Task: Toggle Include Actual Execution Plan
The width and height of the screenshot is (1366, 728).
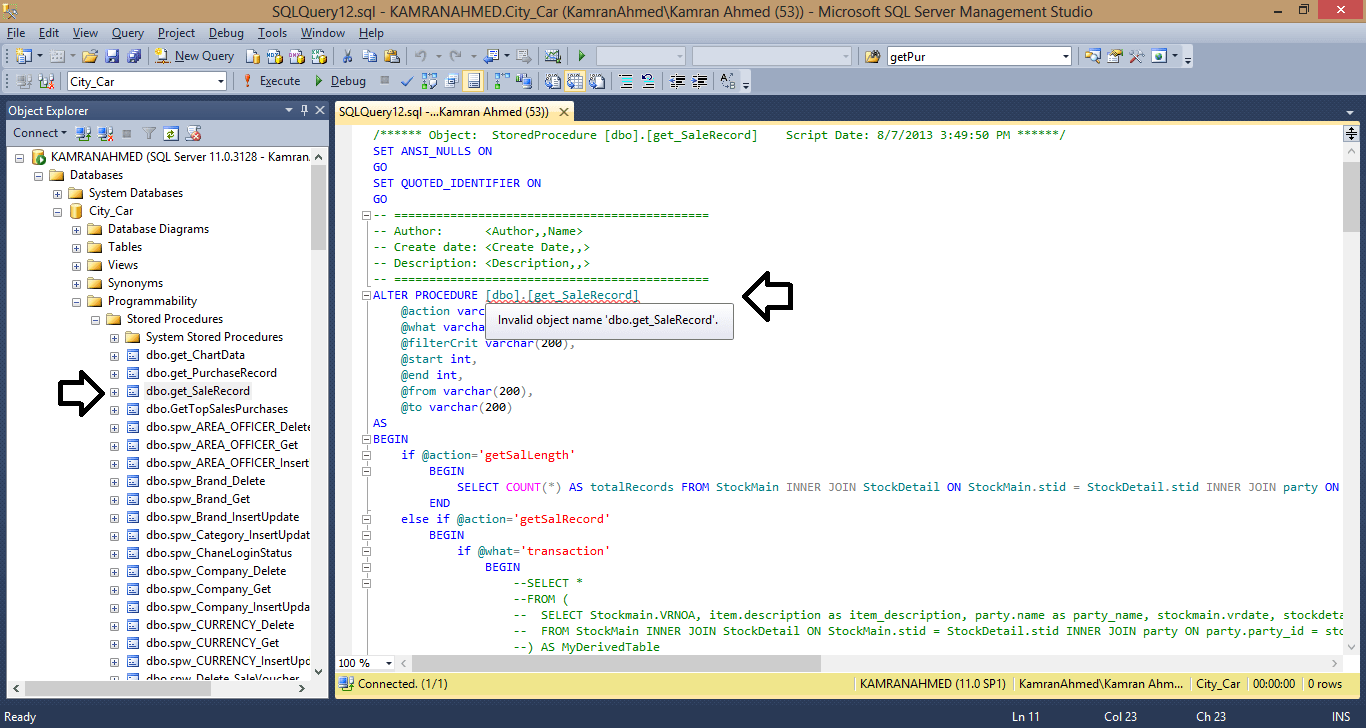Action: (503, 81)
